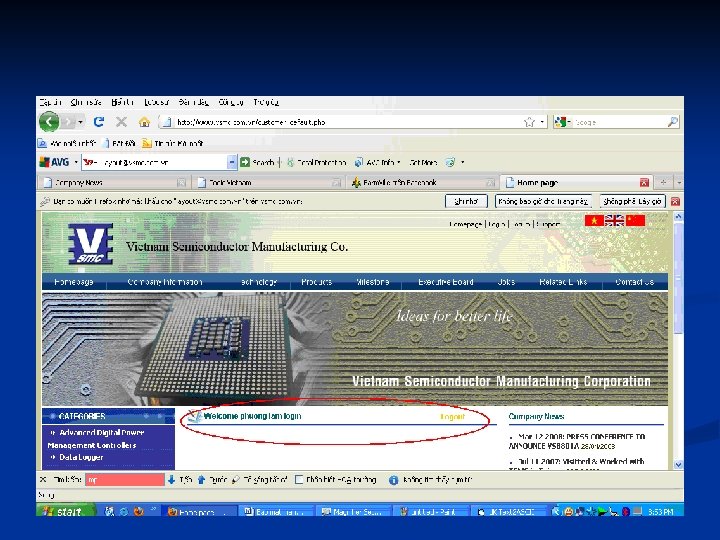Click the search magnifier in Google box
720x540 pixels.
pos(673,122)
